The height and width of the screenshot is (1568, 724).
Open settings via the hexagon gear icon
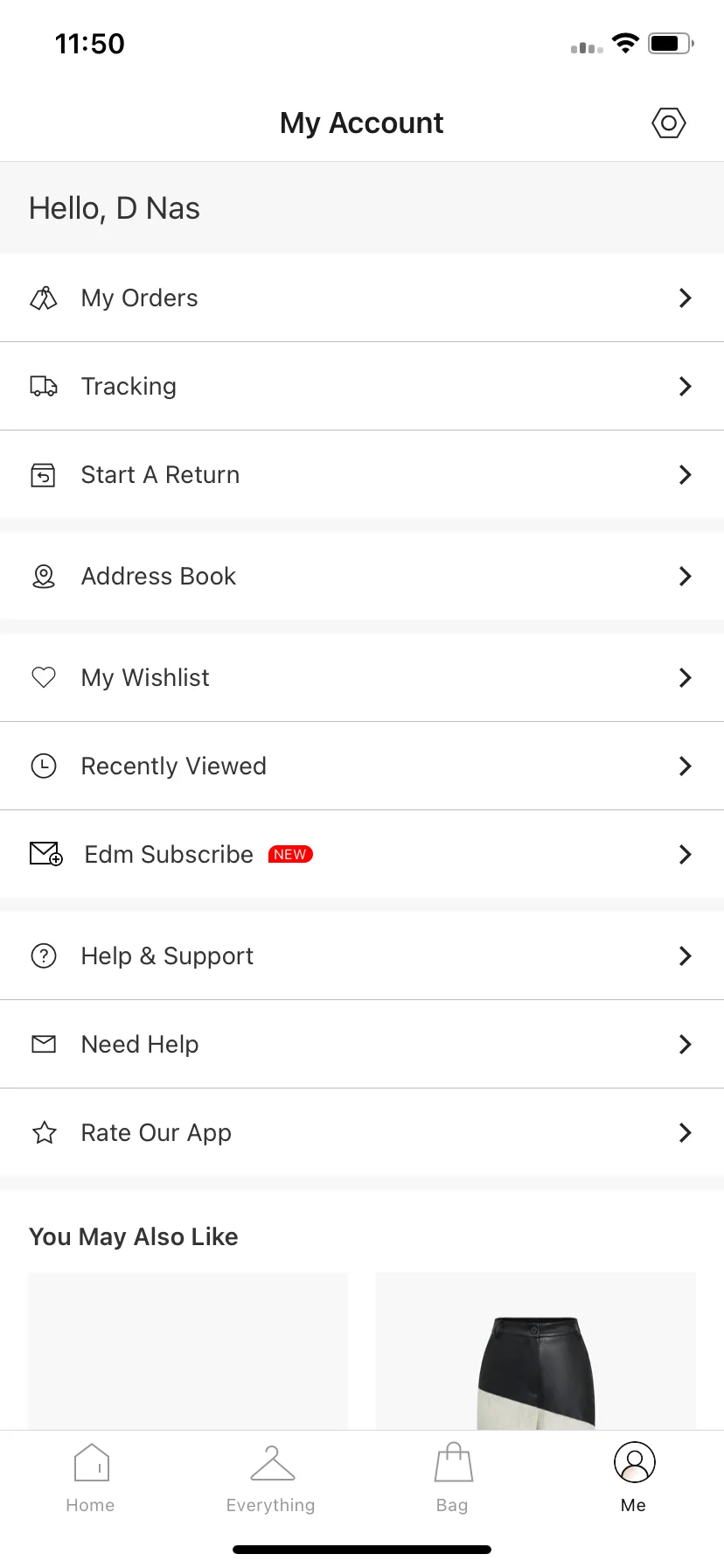tap(669, 123)
